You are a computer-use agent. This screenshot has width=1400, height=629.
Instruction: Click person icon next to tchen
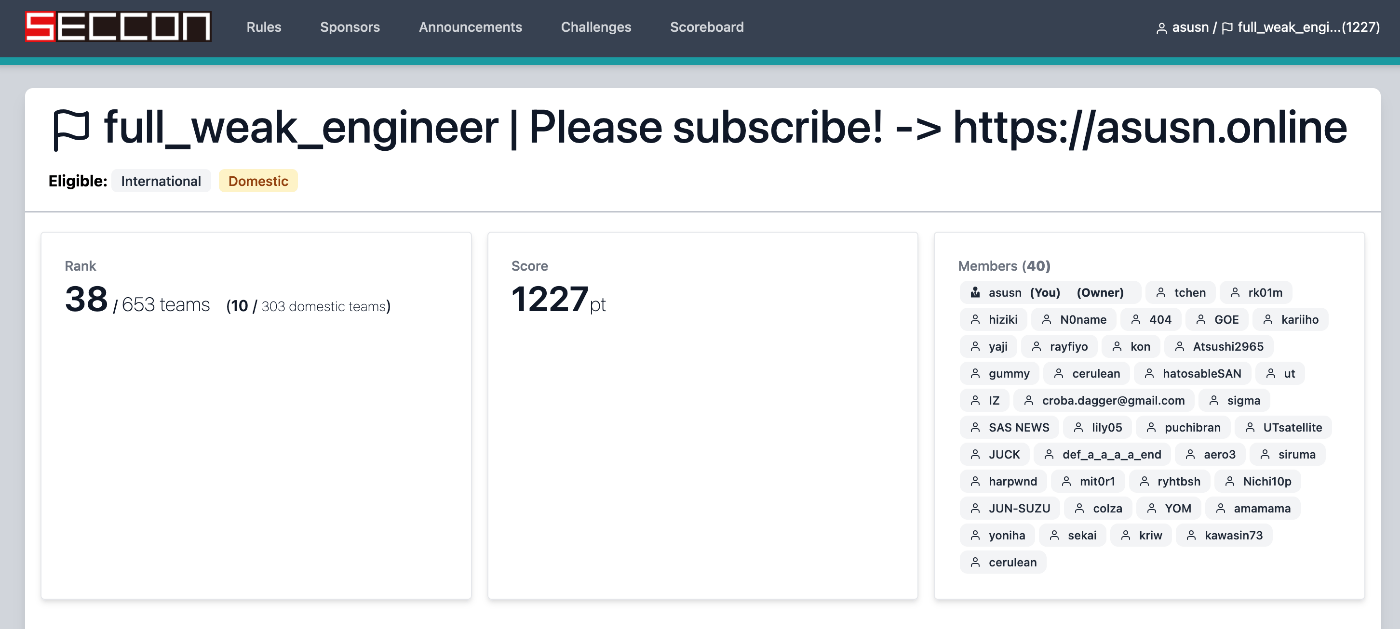(x=1161, y=293)
